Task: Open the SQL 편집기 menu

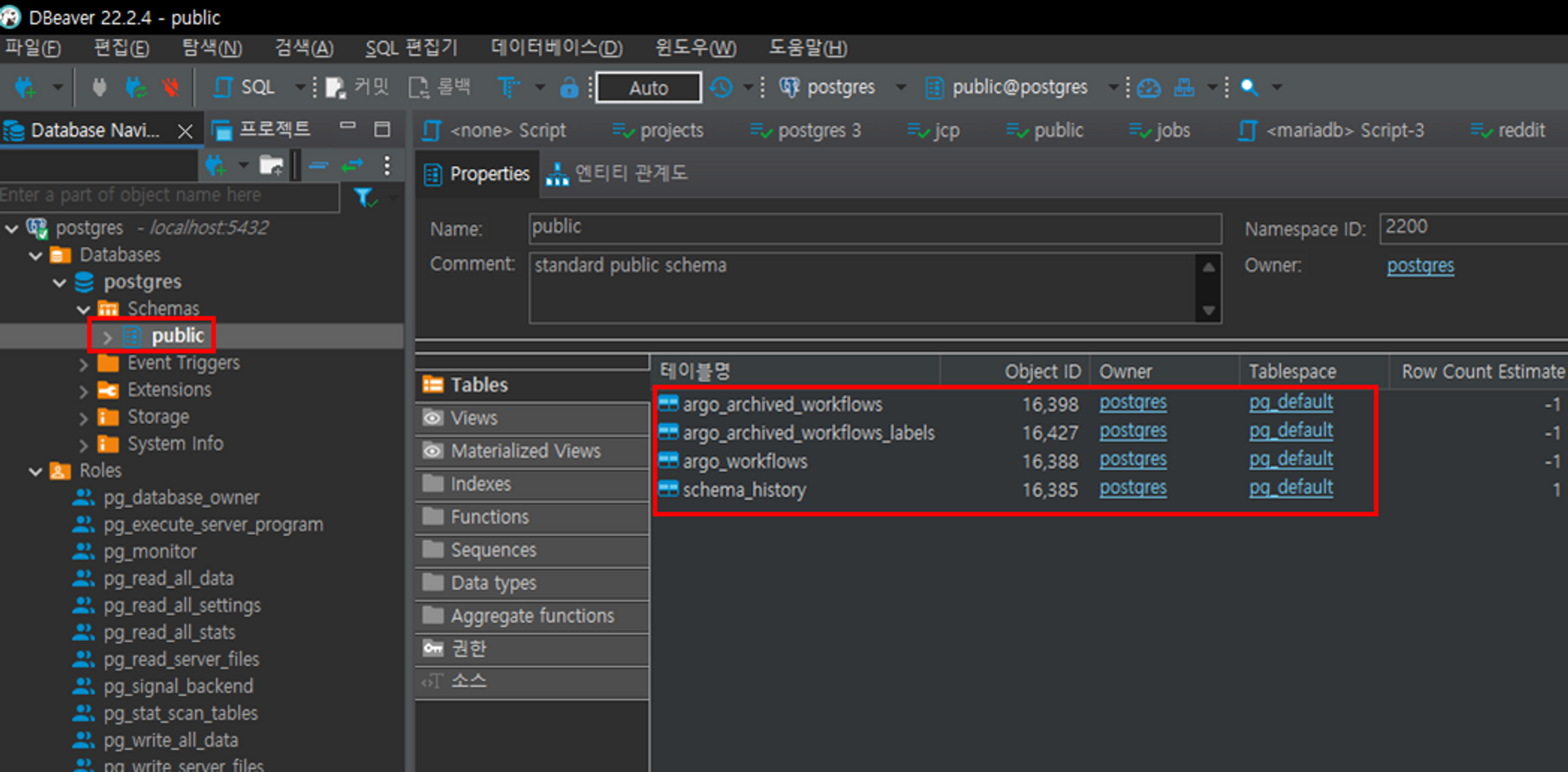Action: [411, 48]
